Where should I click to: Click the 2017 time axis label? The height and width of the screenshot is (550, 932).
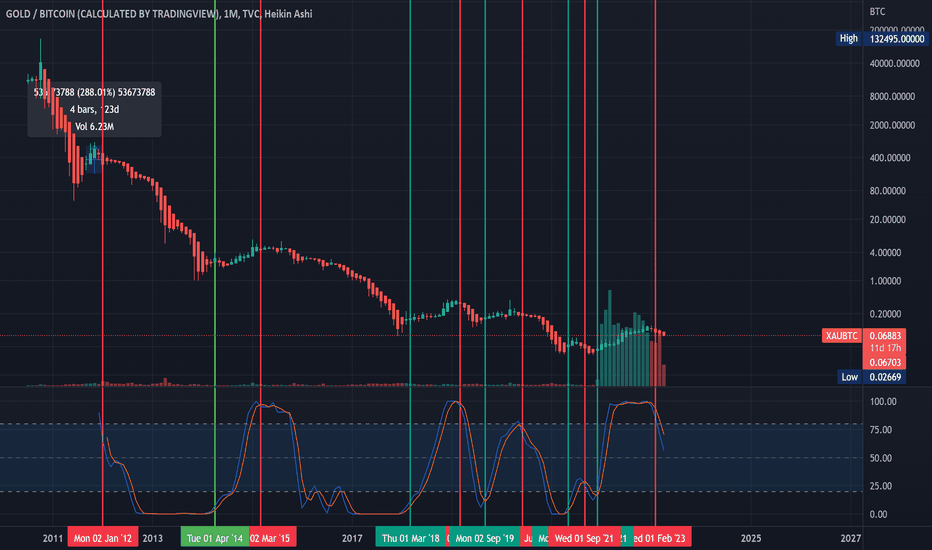352,538
